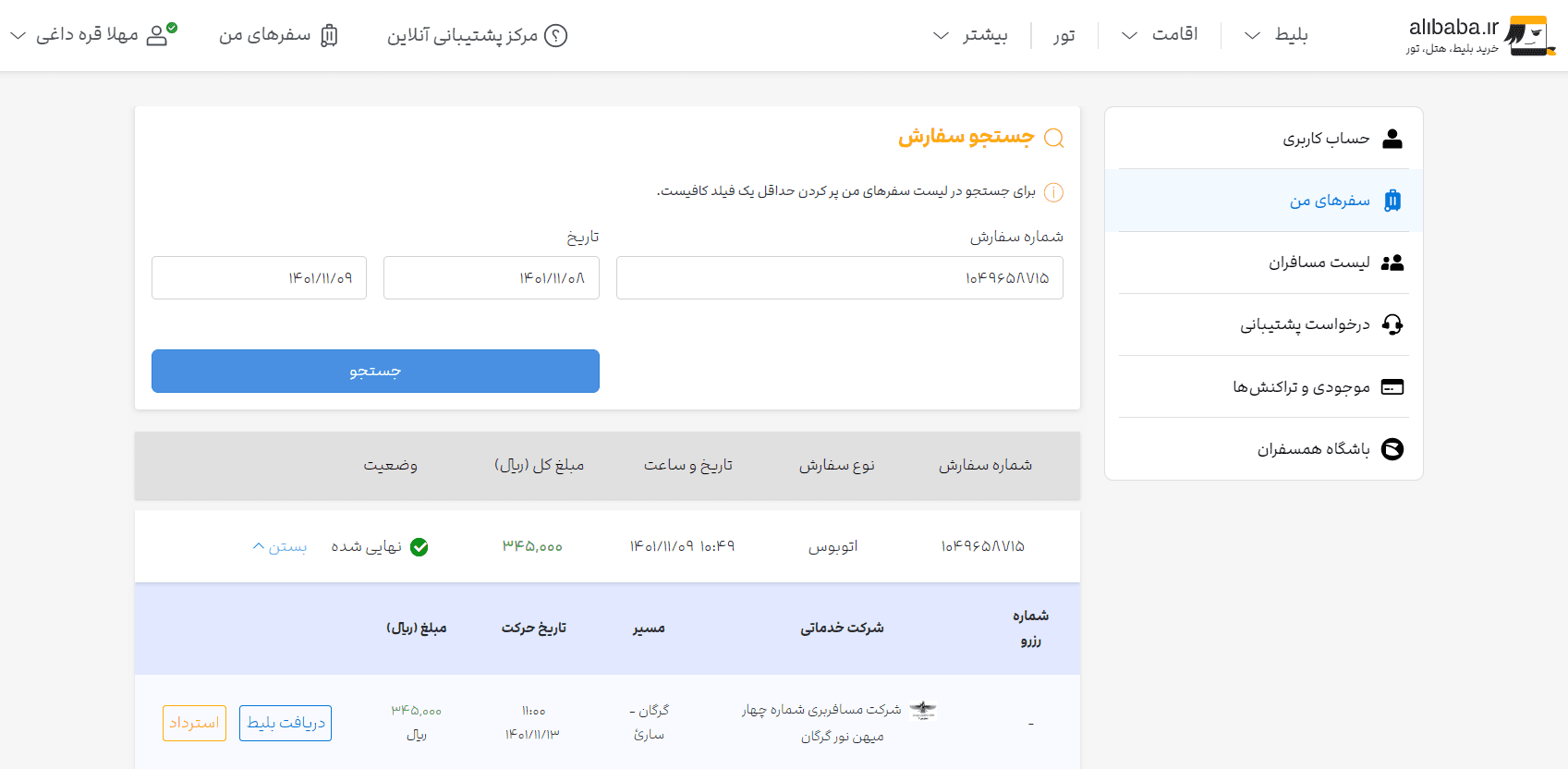Click شماره سفارش column header
Viewport: 1568px width, 769px height.
tap(986, 465)
